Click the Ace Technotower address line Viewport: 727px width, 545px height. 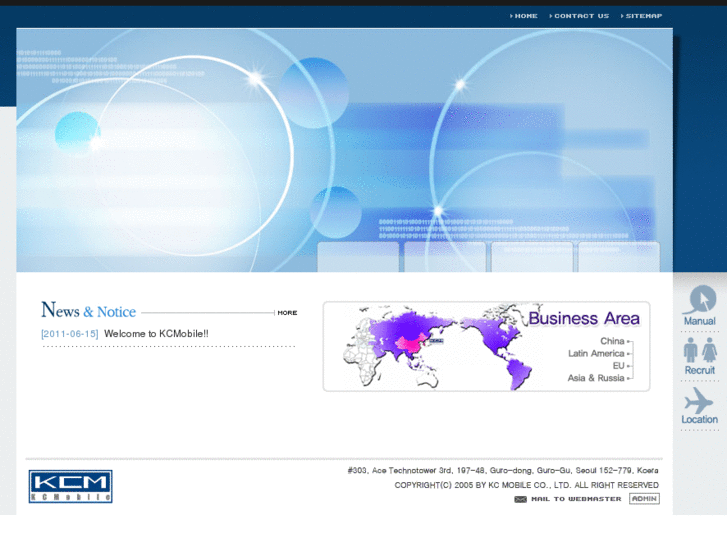click(503, 470)
